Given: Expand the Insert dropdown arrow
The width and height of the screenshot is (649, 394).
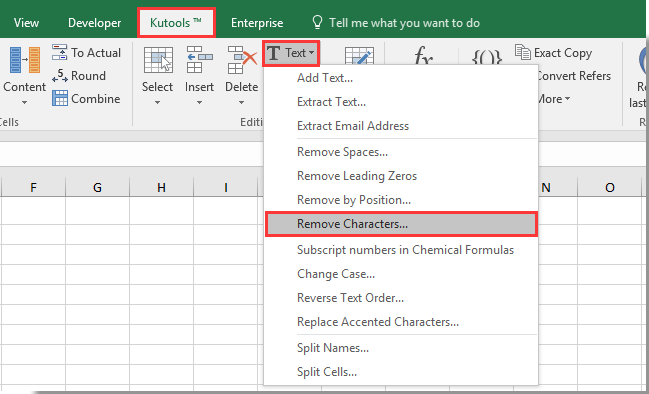Looking at the screenshot, I should [x=199, y=103].
